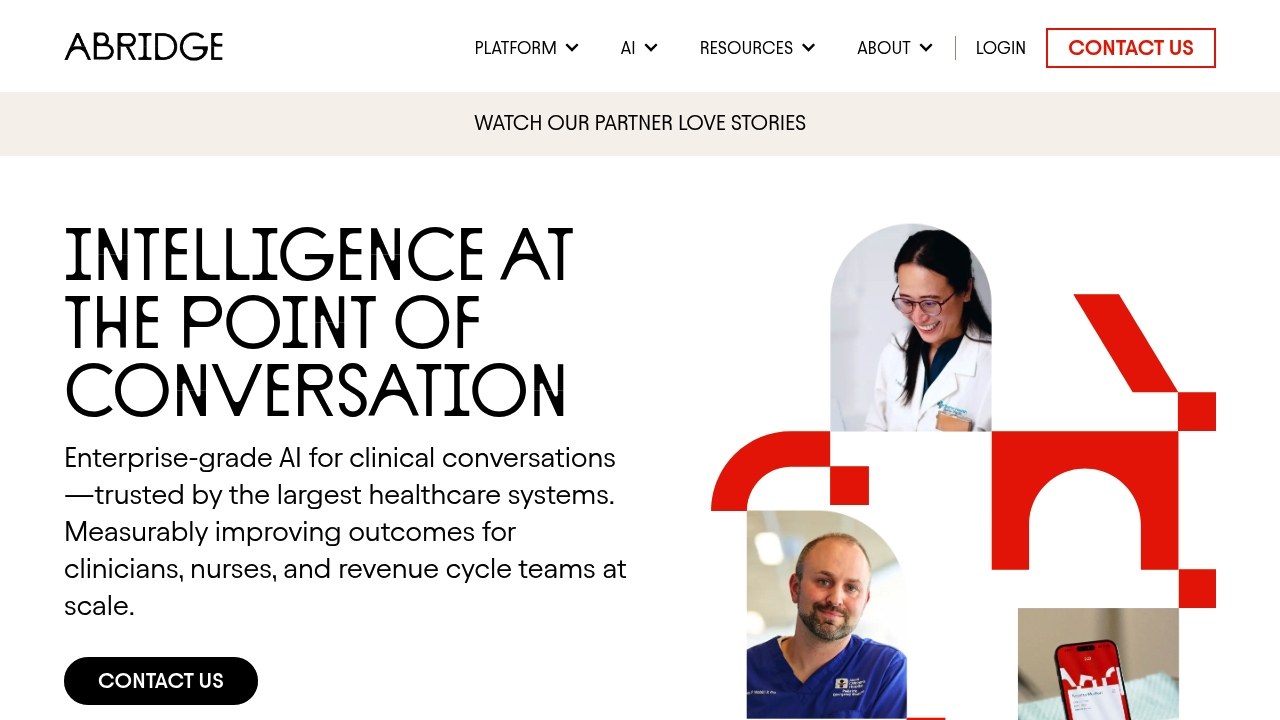Click the female doctor photo

point(911,327)
